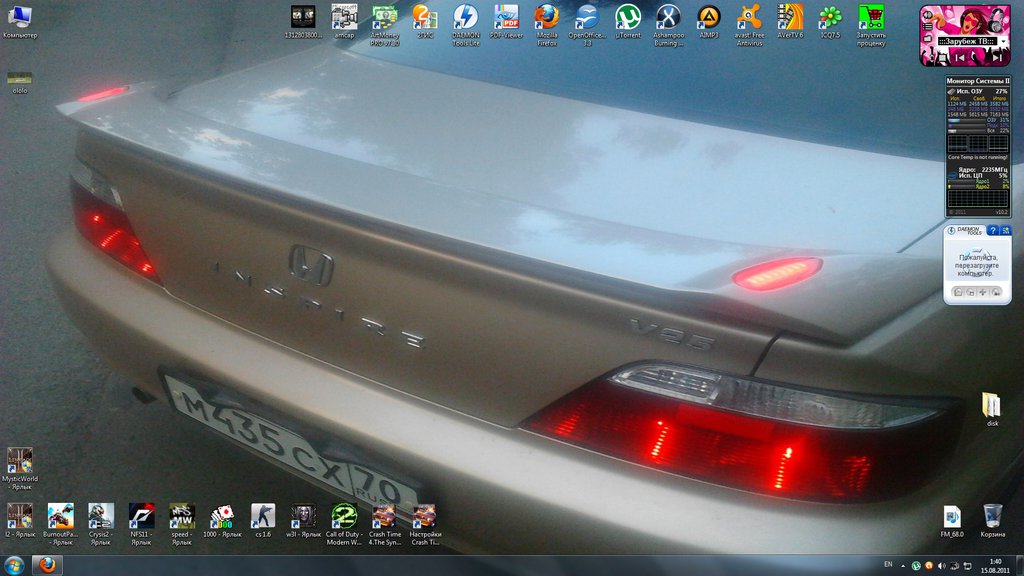Open Настройки Crash Time shortcut
1024x576 pixels.
[x=424, y=524]
